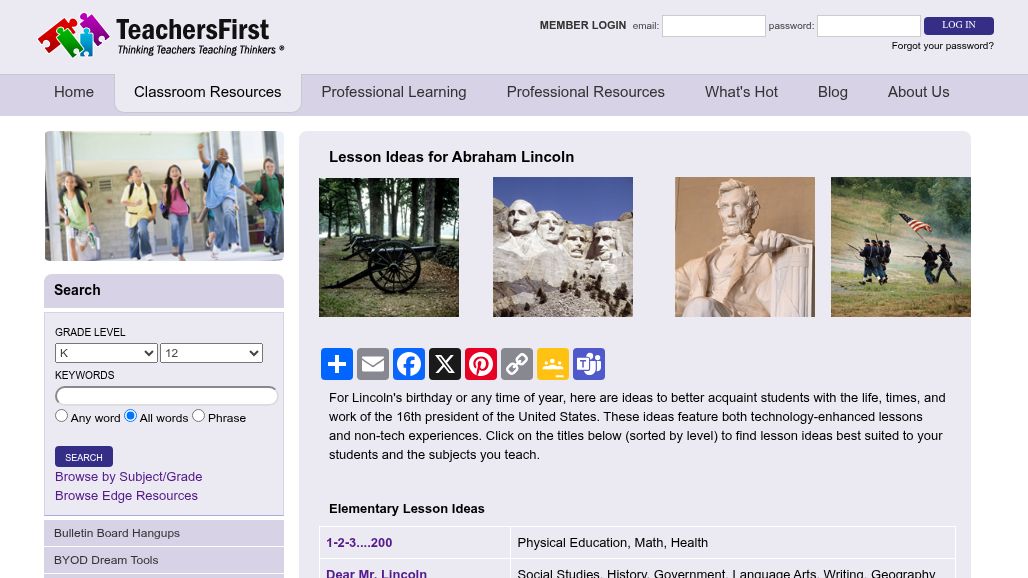Select the All words radio option
Screen dimensions: 1028x578
coord(130,415)
